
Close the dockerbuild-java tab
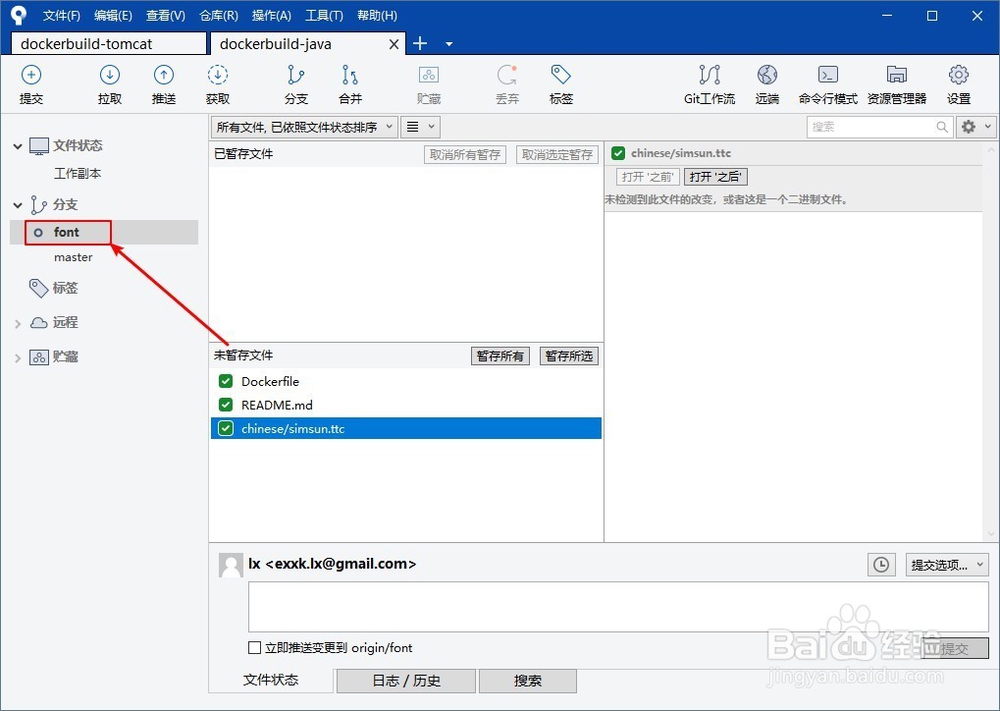[x=394, y=44]
